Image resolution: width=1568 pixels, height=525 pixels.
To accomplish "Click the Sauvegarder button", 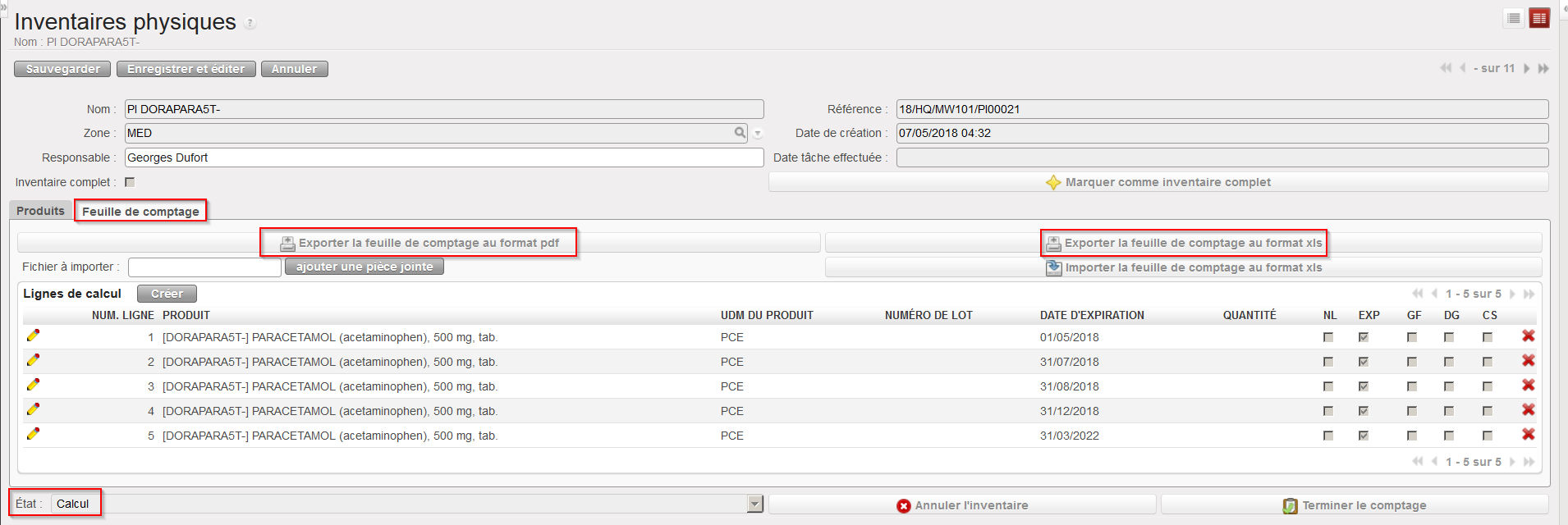I will pyautogui.click(x=62, y=70).
